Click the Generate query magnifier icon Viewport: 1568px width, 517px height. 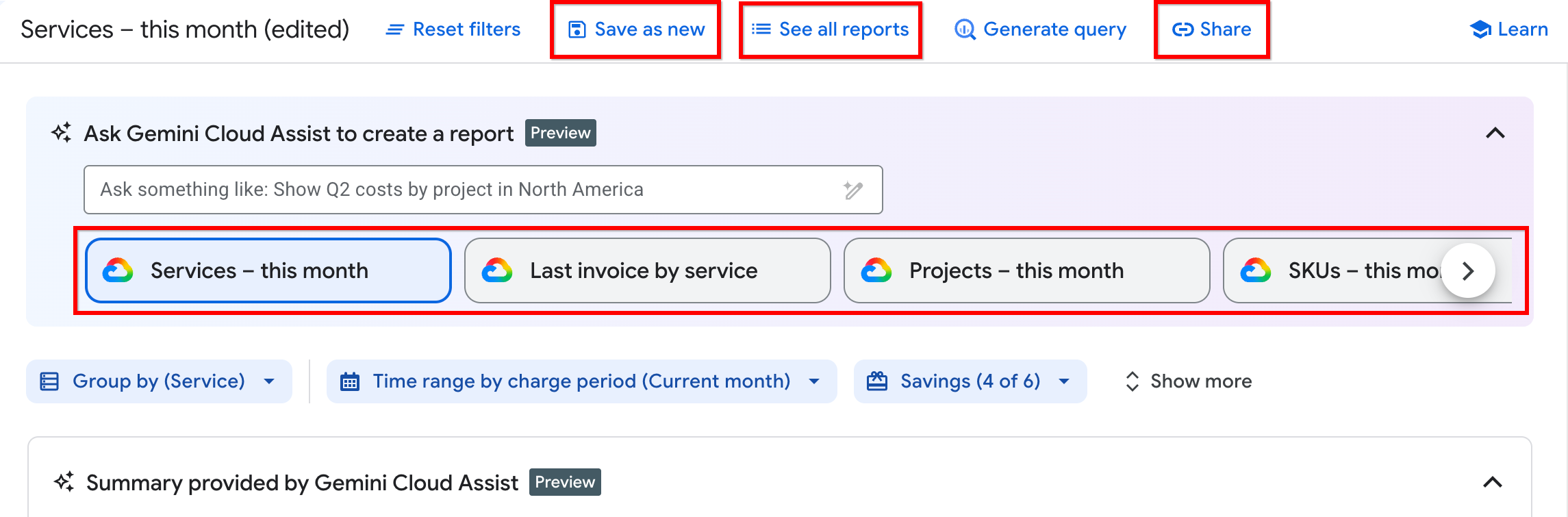(x=965, y=29)
